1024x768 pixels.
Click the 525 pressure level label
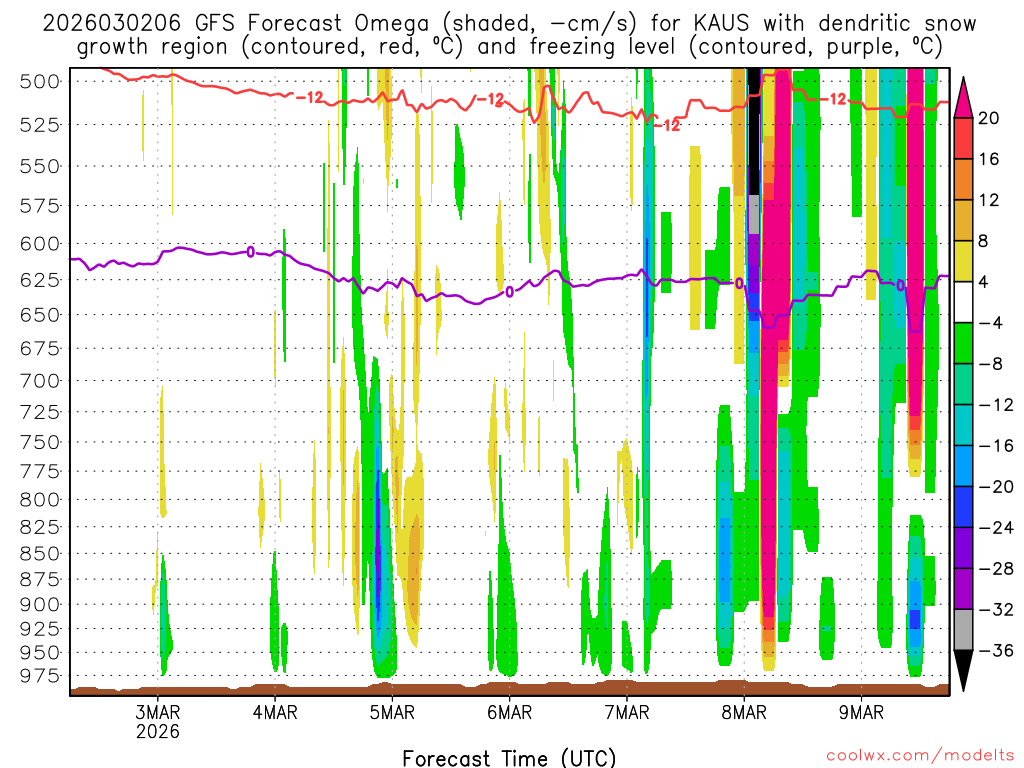click(x=39, y=124)
